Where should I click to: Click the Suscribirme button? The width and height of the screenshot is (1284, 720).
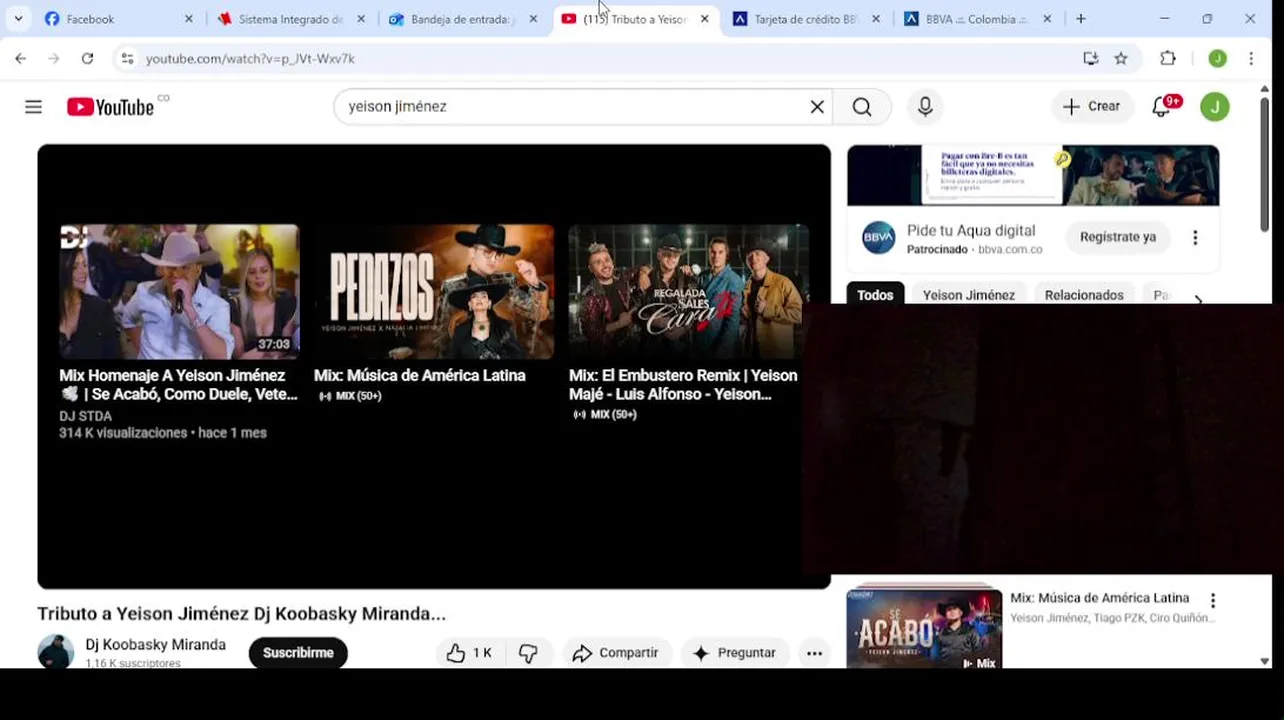click(298, 653)
